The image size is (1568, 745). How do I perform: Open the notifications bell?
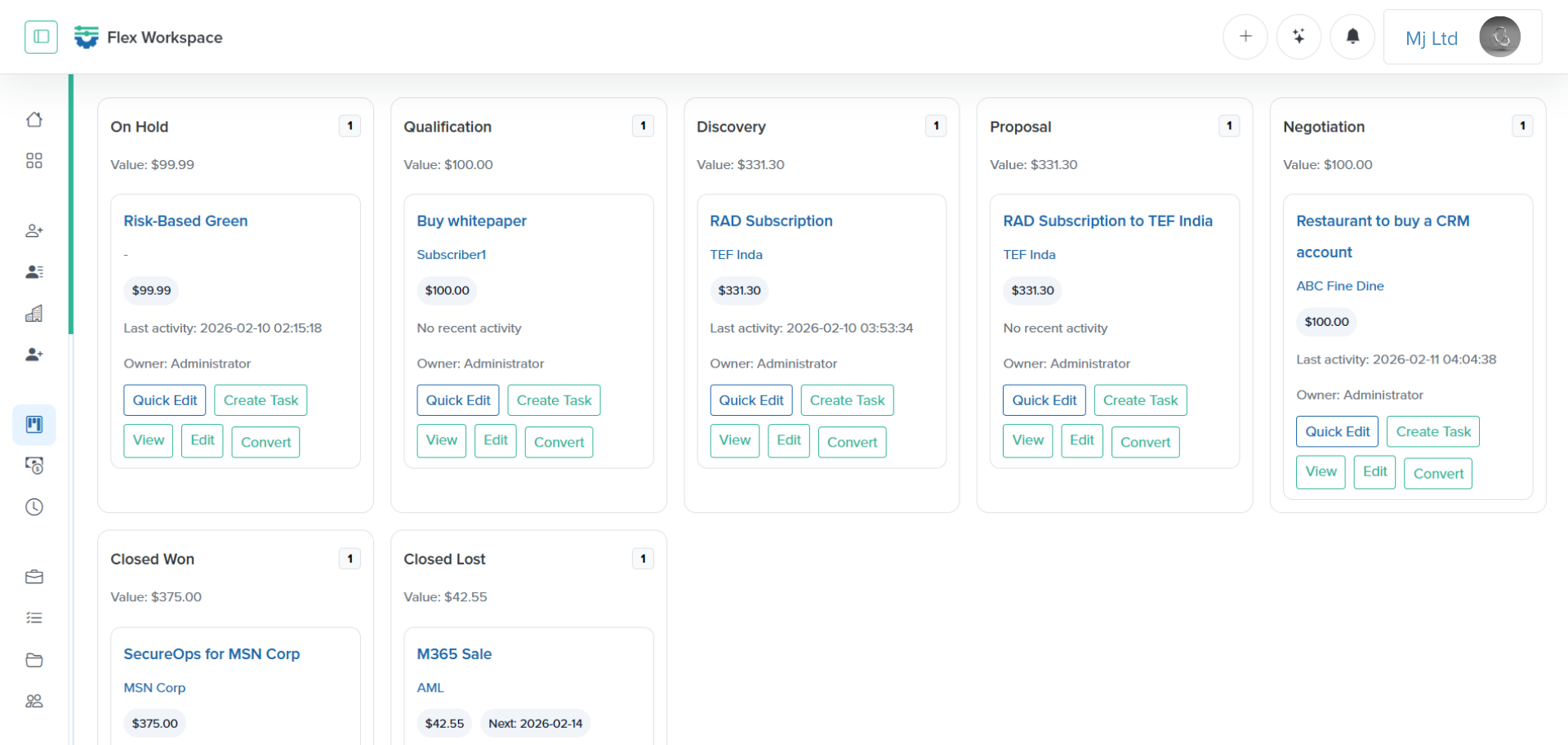(x=1352, y=37)
